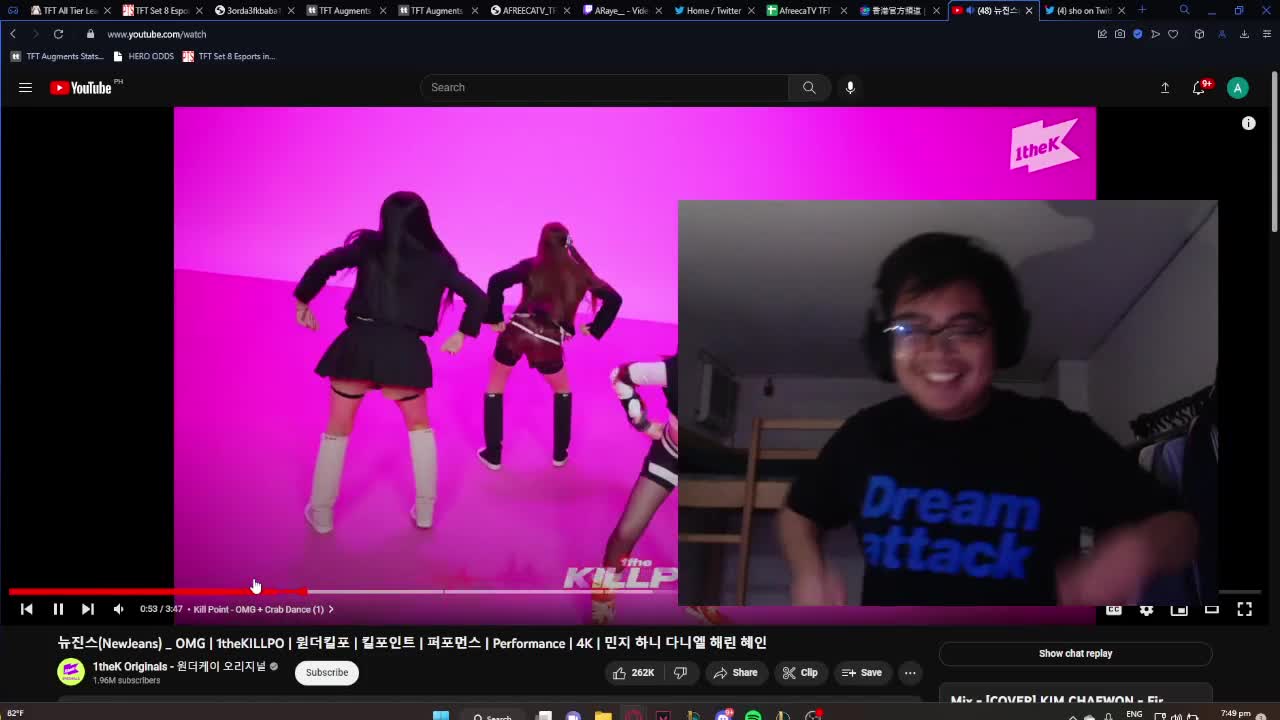Open the YouTube guide hamburger menu
The image size is (1280, 720).
click(25, 88)
